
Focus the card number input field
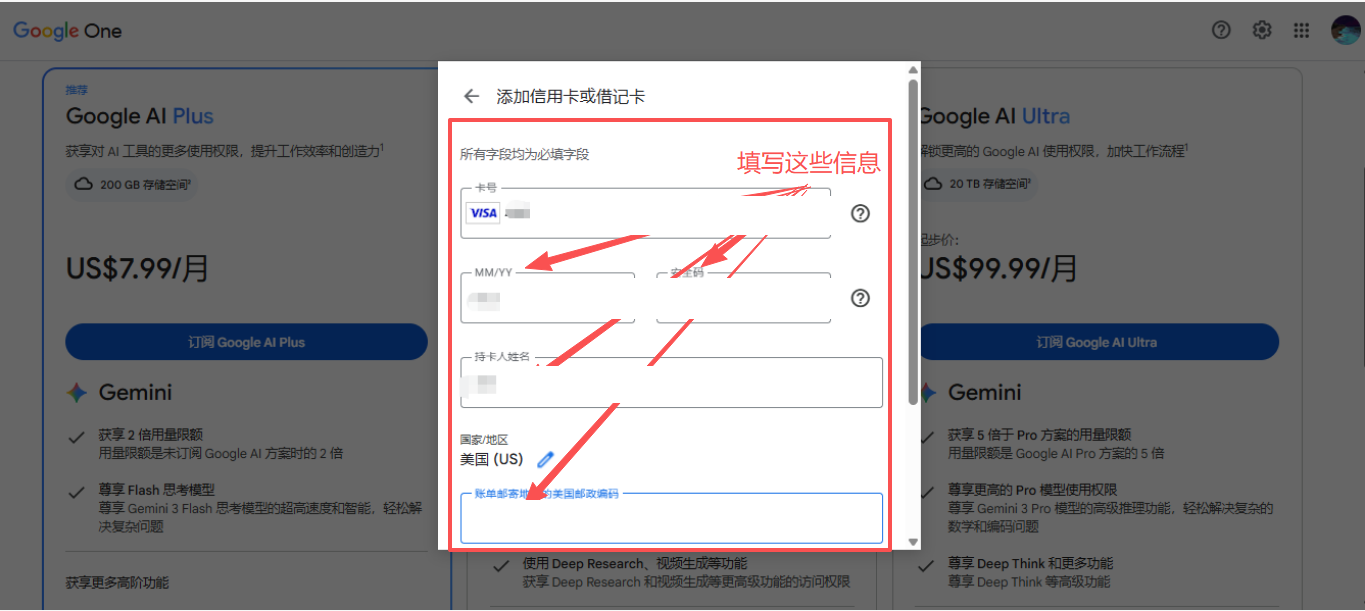[x=645, y=213]
